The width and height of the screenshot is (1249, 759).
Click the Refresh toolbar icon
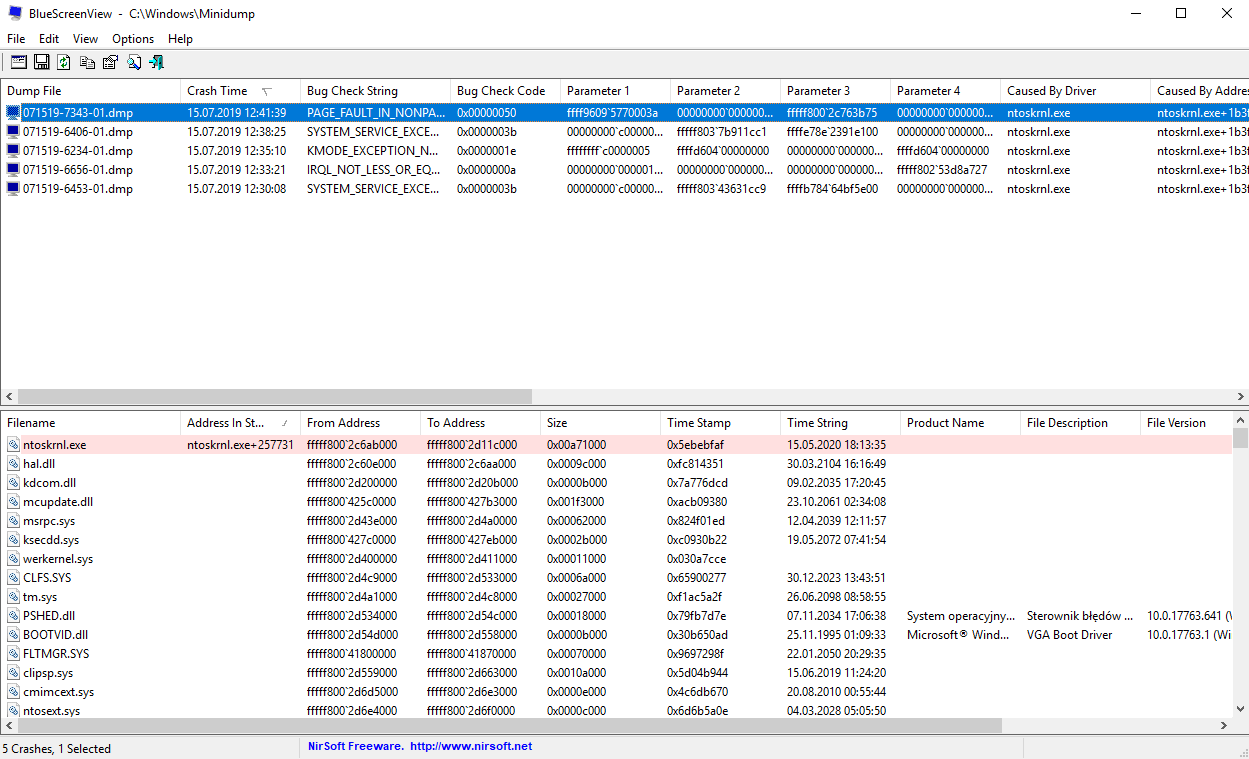click(64, 62)
